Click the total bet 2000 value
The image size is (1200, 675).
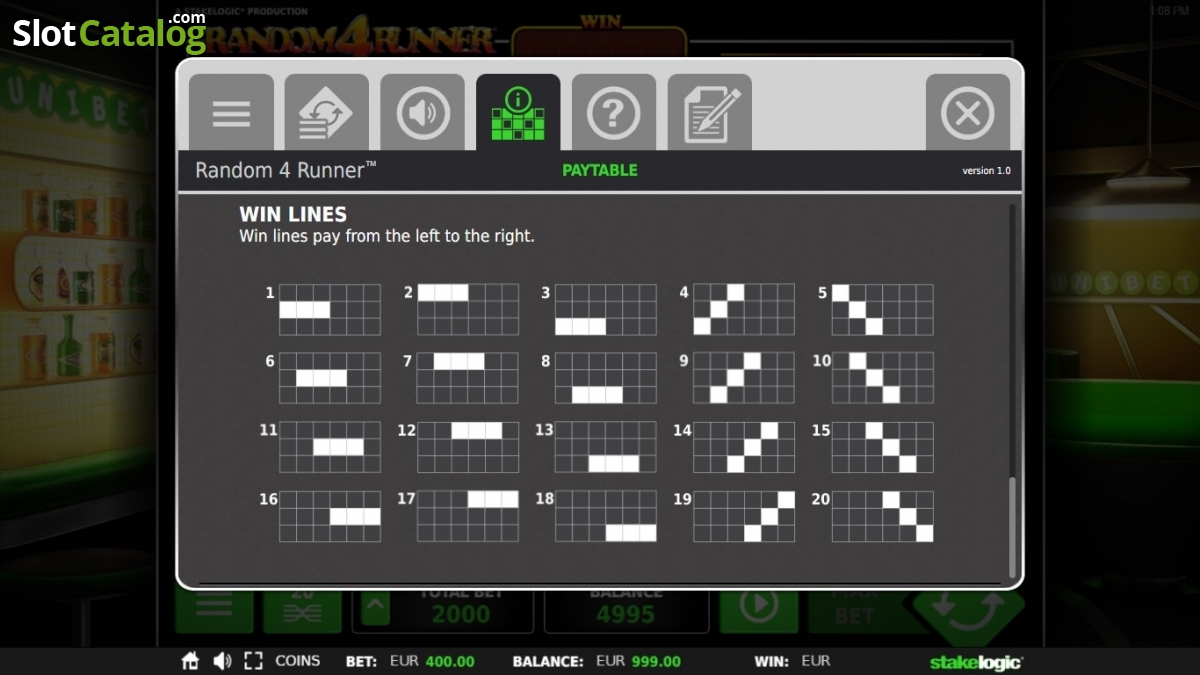pyautogui.click(x=461, y=613)
